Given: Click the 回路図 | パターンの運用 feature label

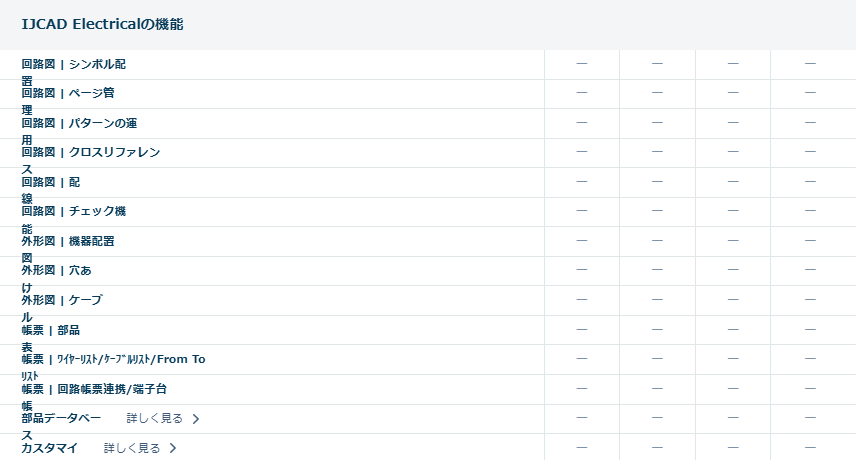Looking at the screenshot, I should 79,123.
